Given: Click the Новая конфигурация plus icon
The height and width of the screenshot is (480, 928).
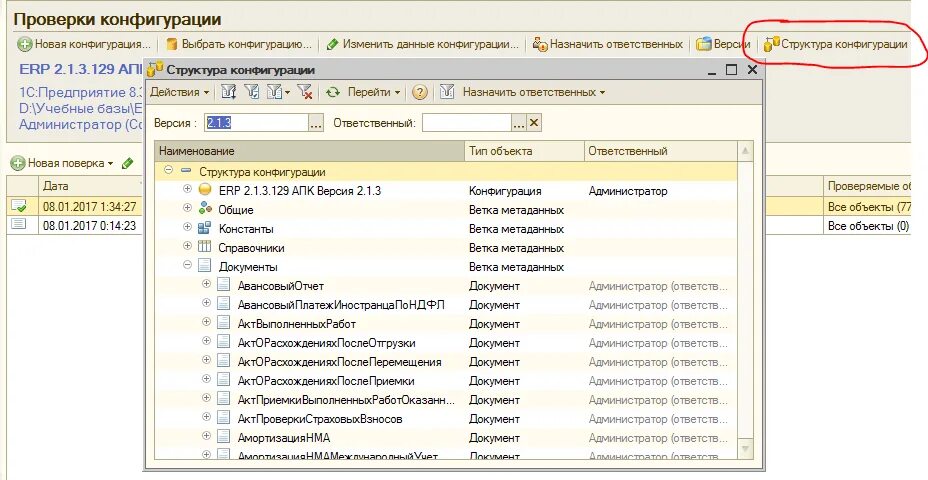Looking at the screenshot, I should point(25,44).
